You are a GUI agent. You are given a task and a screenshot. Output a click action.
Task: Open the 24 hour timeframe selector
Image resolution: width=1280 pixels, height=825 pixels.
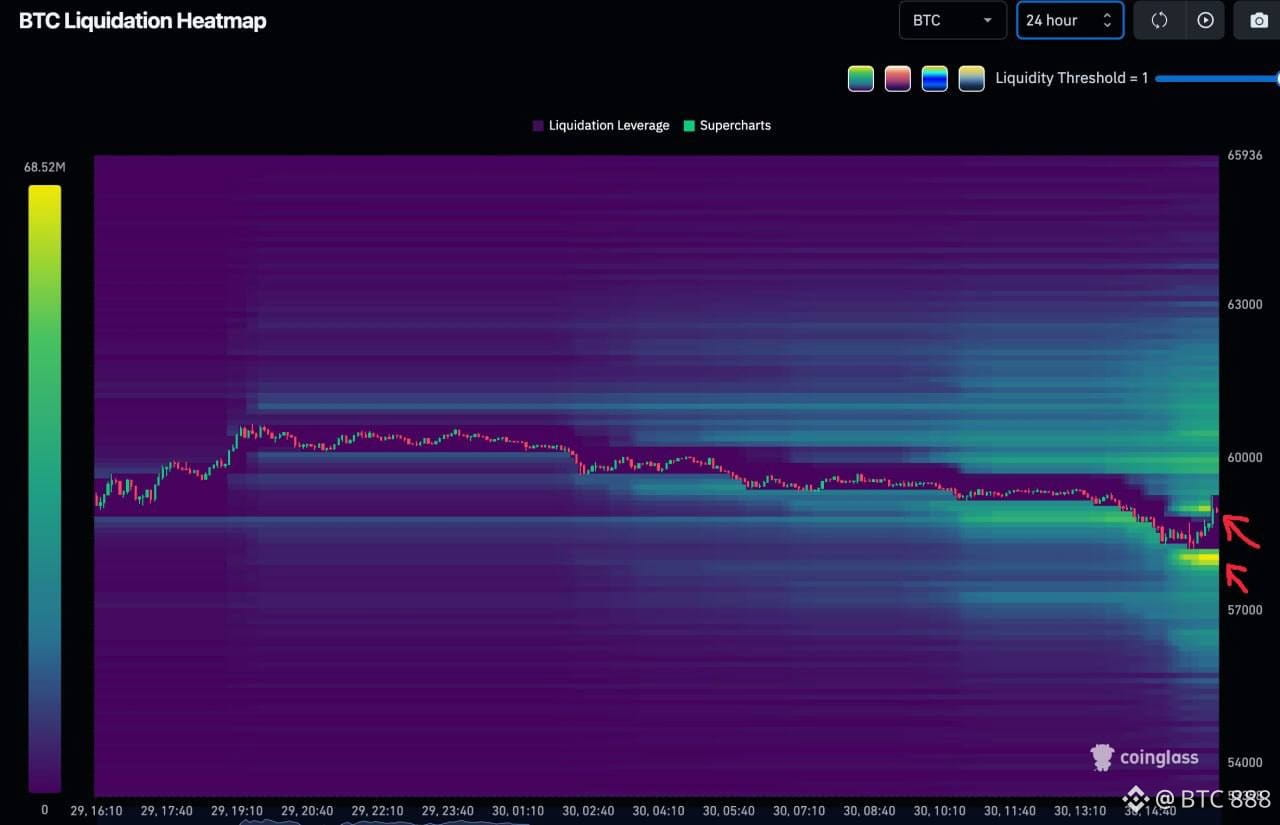[1070, 20]
